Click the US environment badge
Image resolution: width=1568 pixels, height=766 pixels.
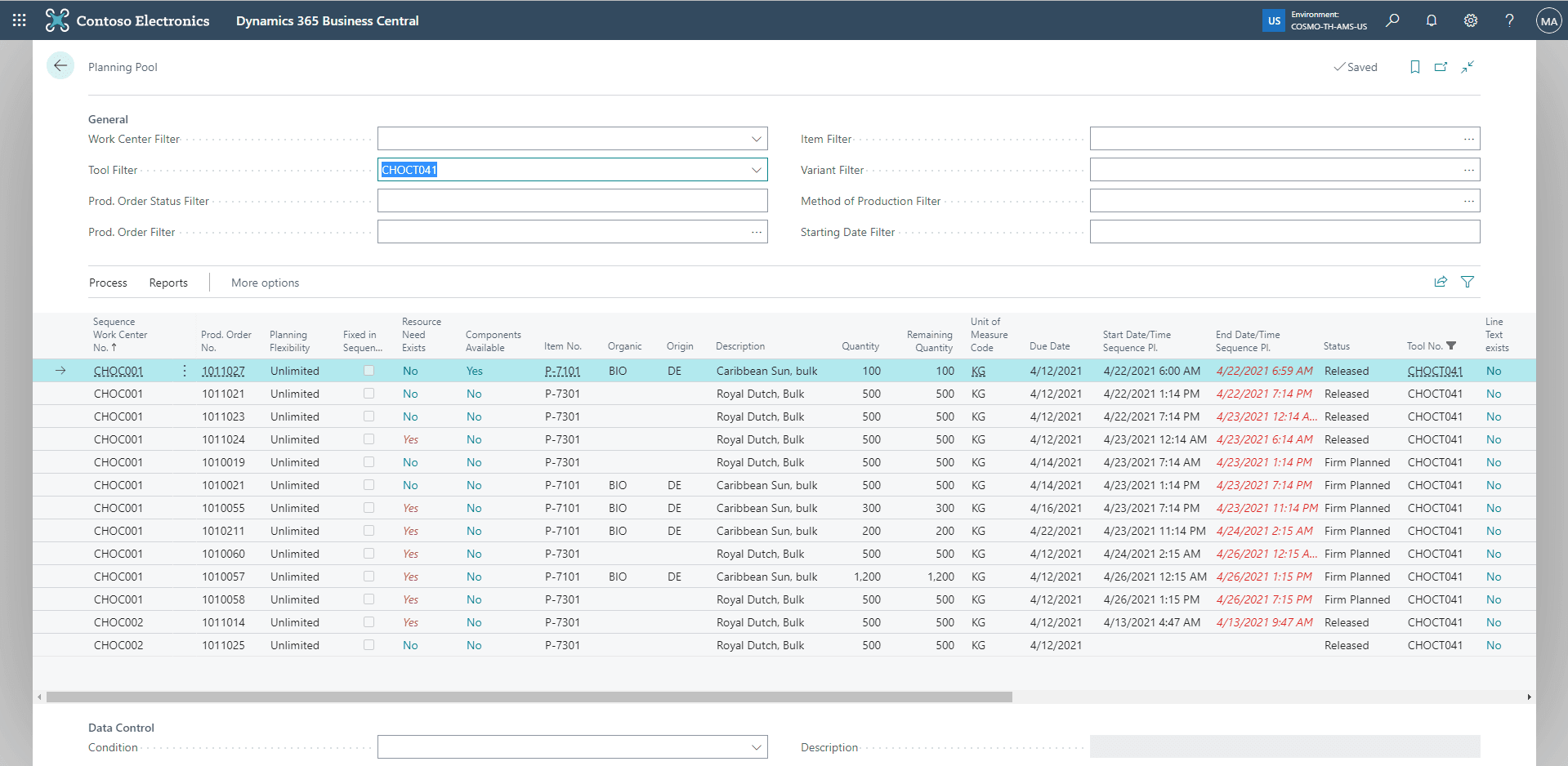tap(1274, 20)
